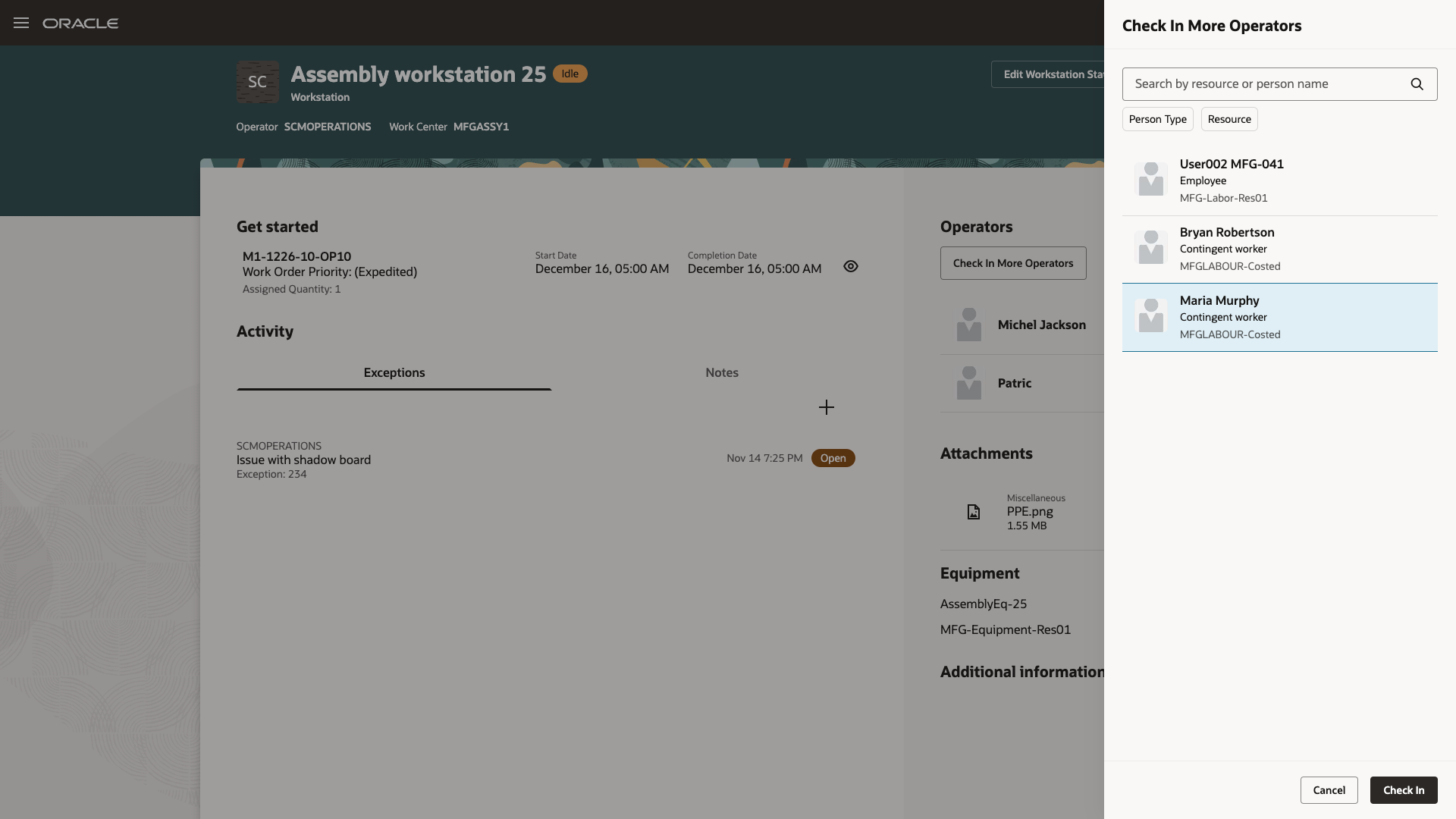
Task: Open the Person Type filter
Action: [1157, 119]
